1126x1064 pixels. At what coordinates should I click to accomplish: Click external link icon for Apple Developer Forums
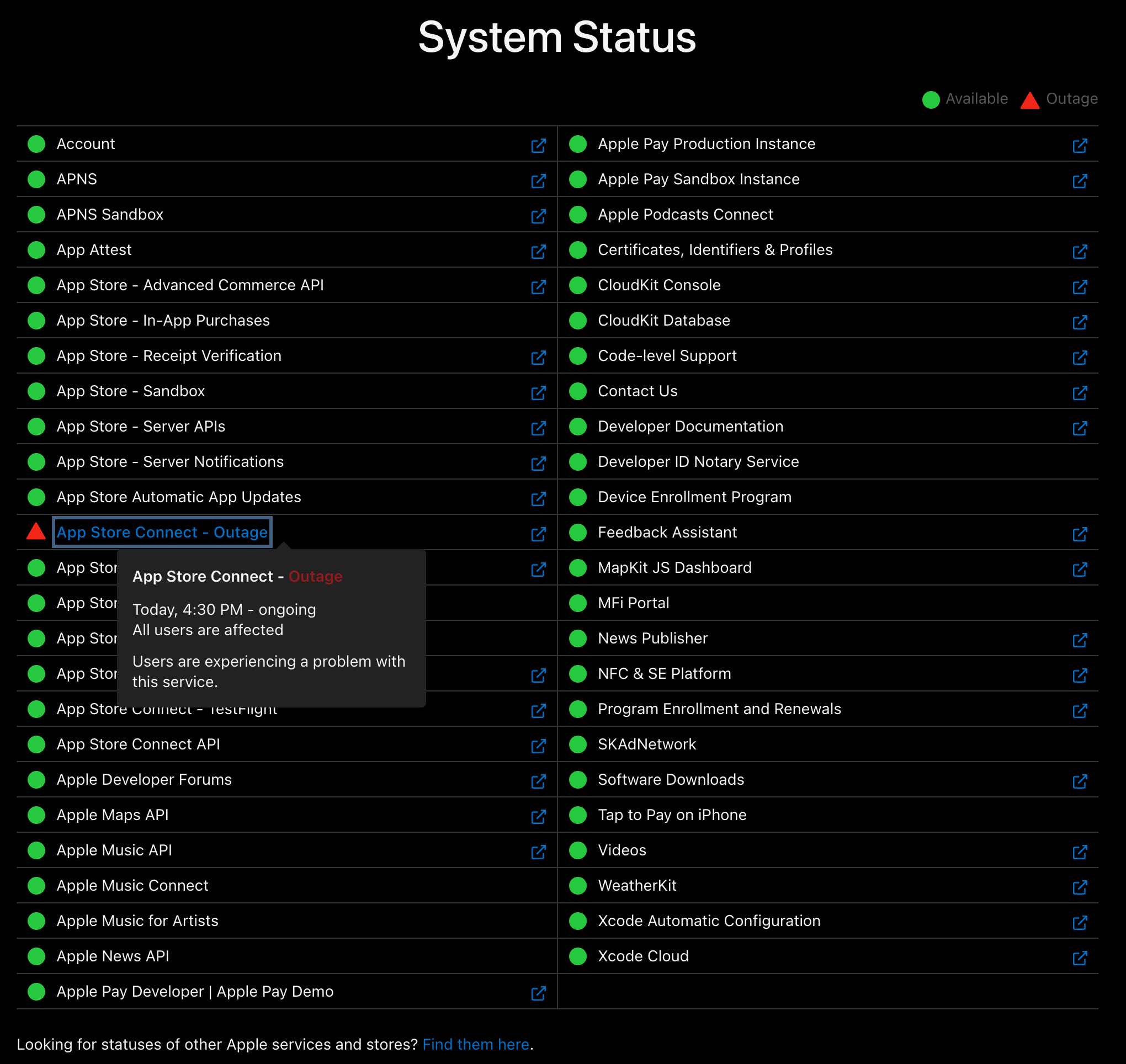click(538, 781)
